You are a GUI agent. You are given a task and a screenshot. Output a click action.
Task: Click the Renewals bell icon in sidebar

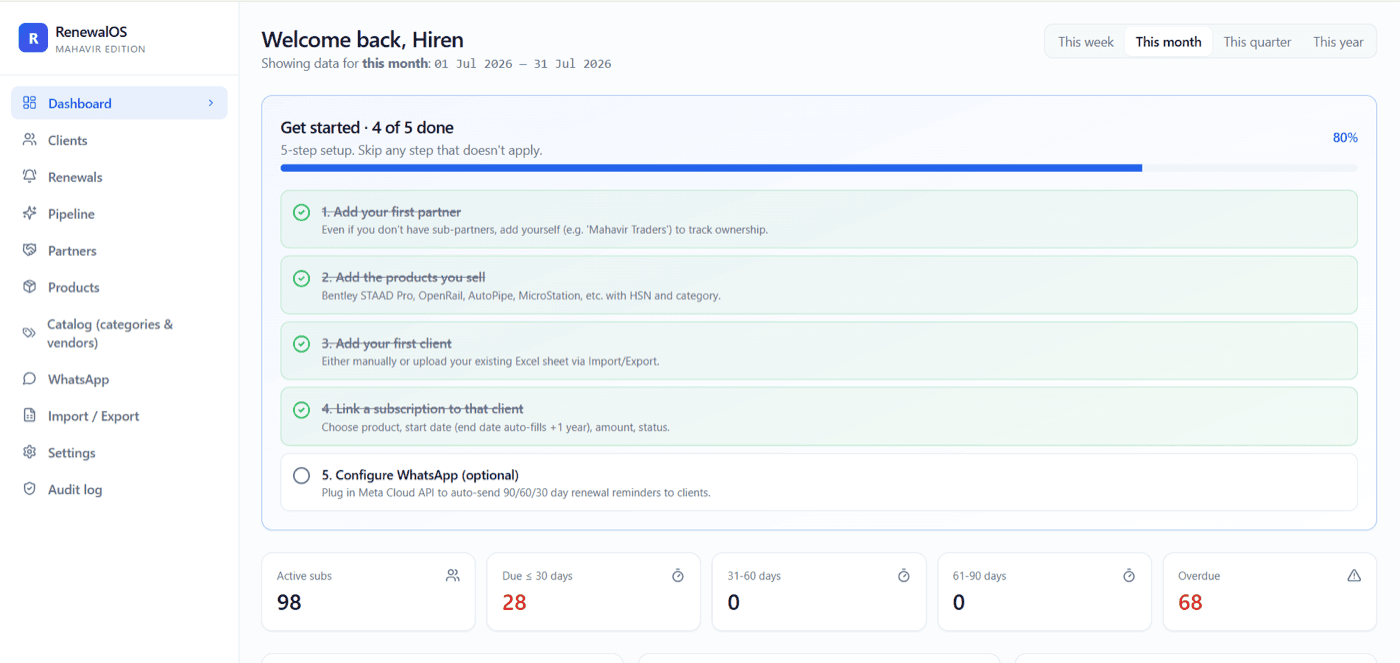pyautogui.click(x=29, y=176)
